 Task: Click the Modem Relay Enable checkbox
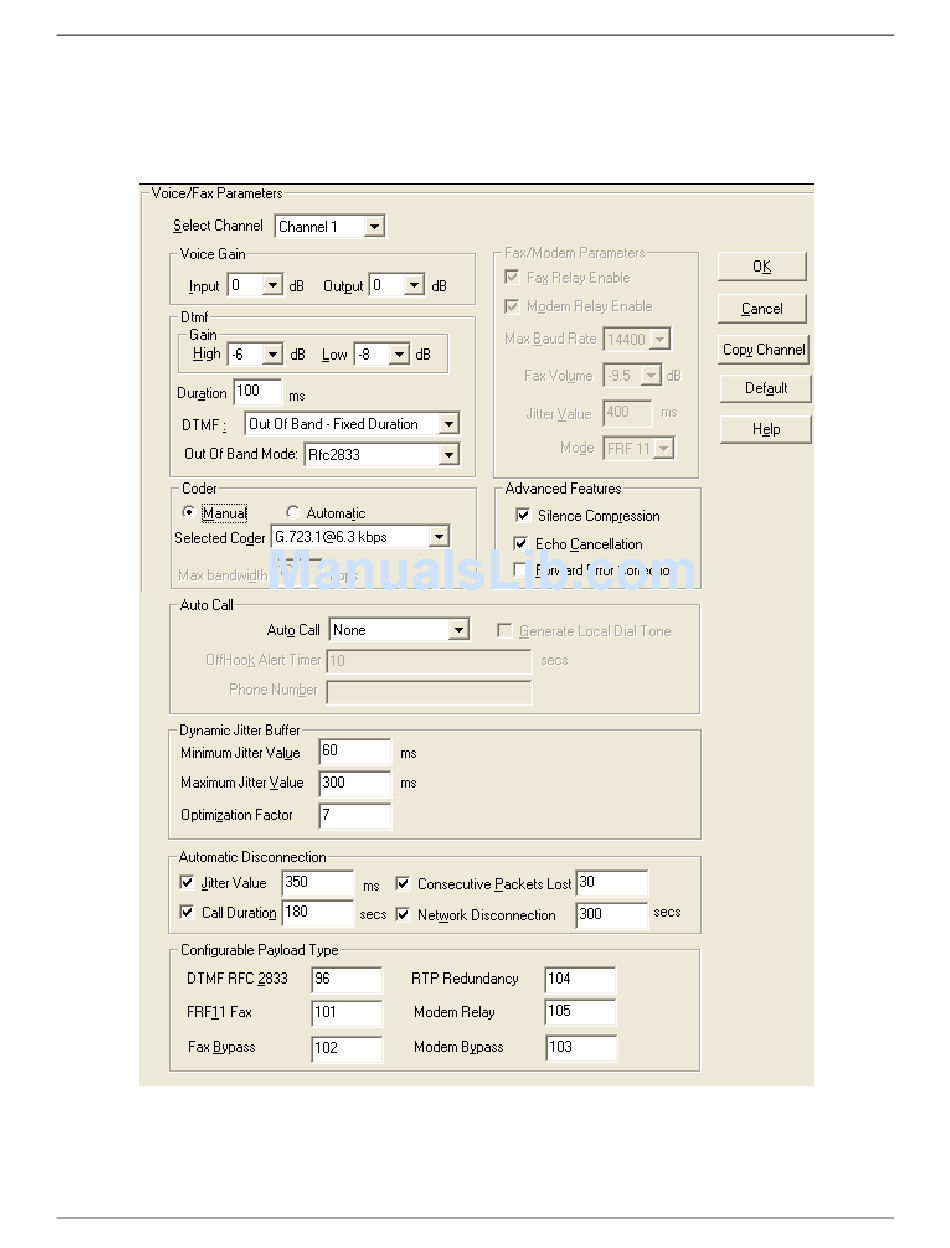click(512, 306)
